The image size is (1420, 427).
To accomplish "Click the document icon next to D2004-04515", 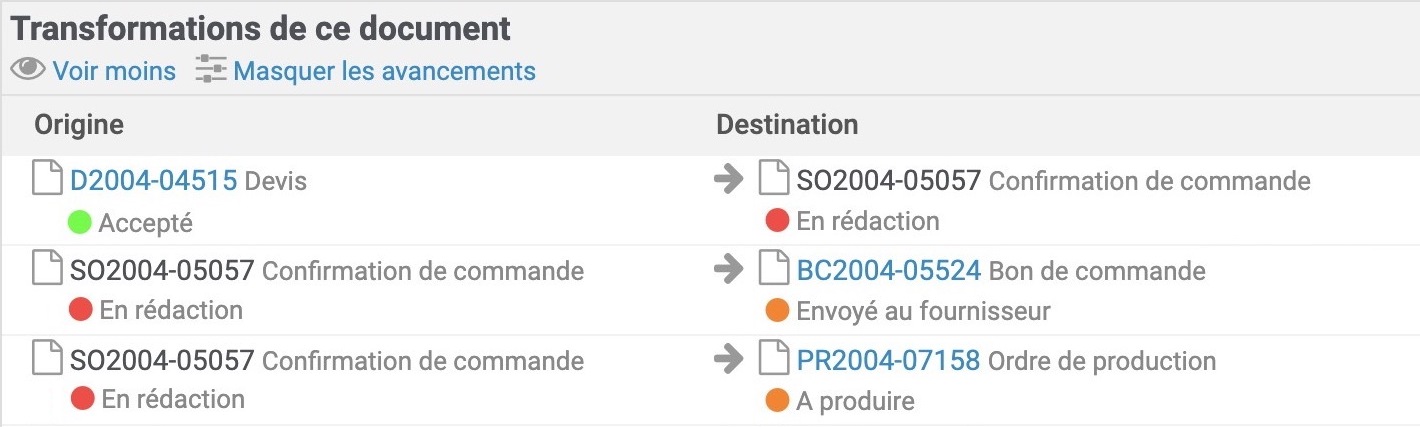I will click(x=47, y=179).
